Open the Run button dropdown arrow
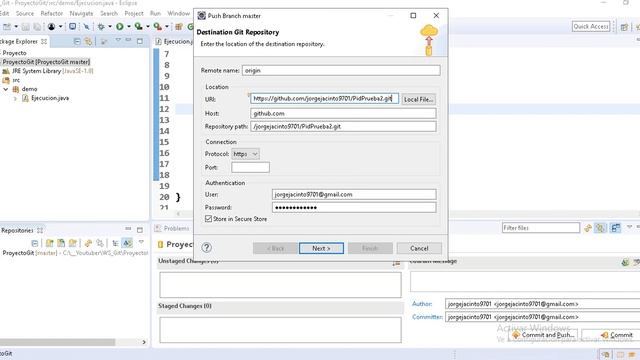Viewport: 640px width, 360px height. [129, 27]
